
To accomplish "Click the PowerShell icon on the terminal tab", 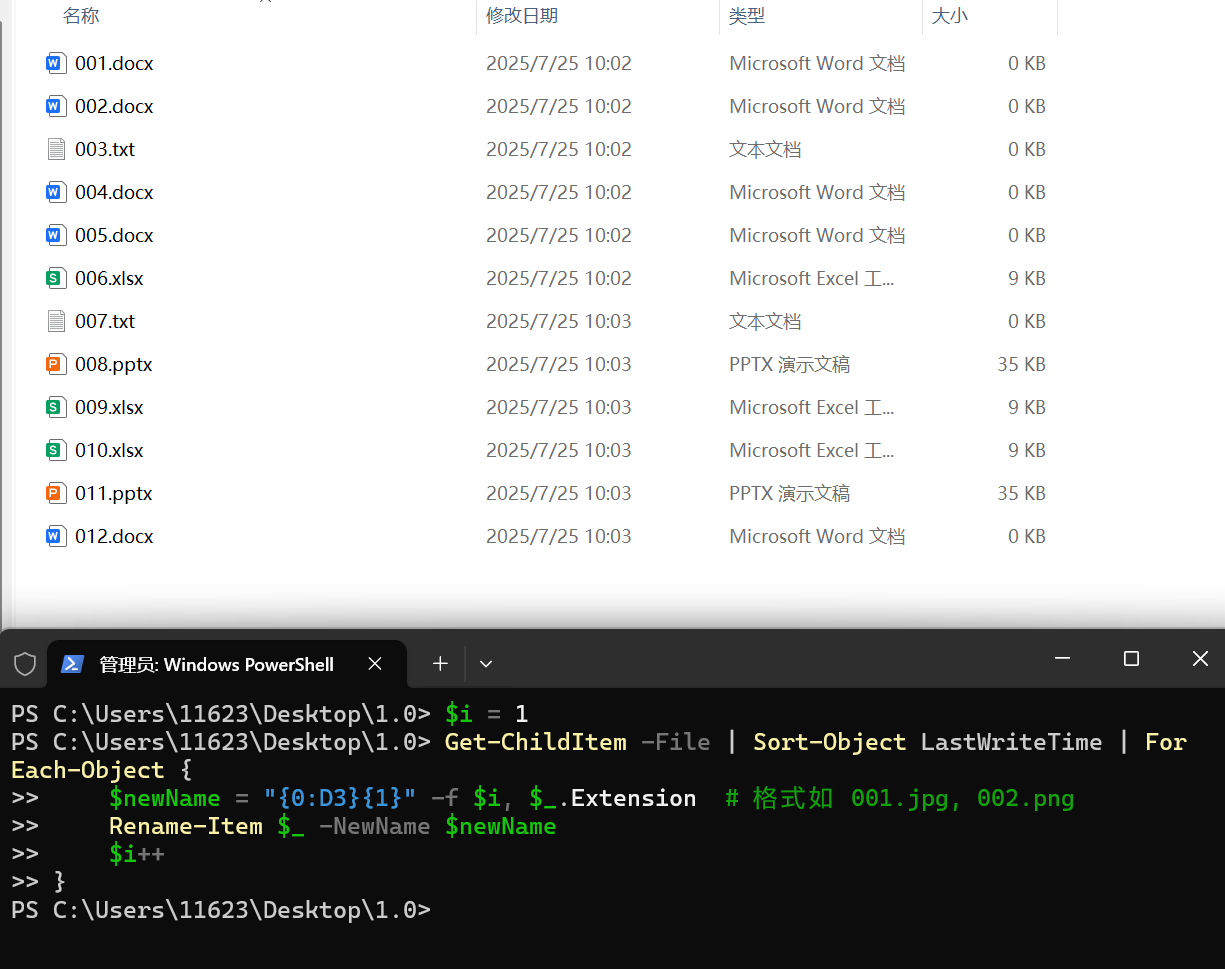I will (x=72, y=664).
